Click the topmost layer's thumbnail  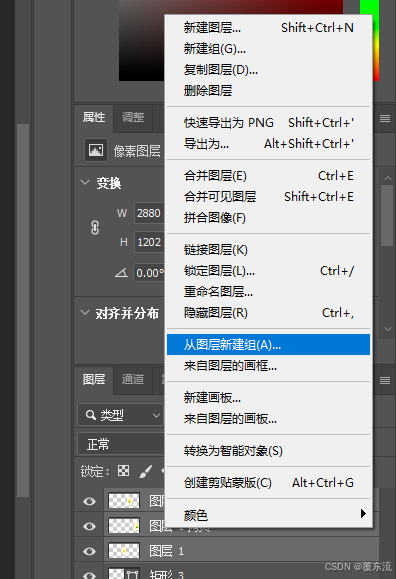tap(124, 501)
